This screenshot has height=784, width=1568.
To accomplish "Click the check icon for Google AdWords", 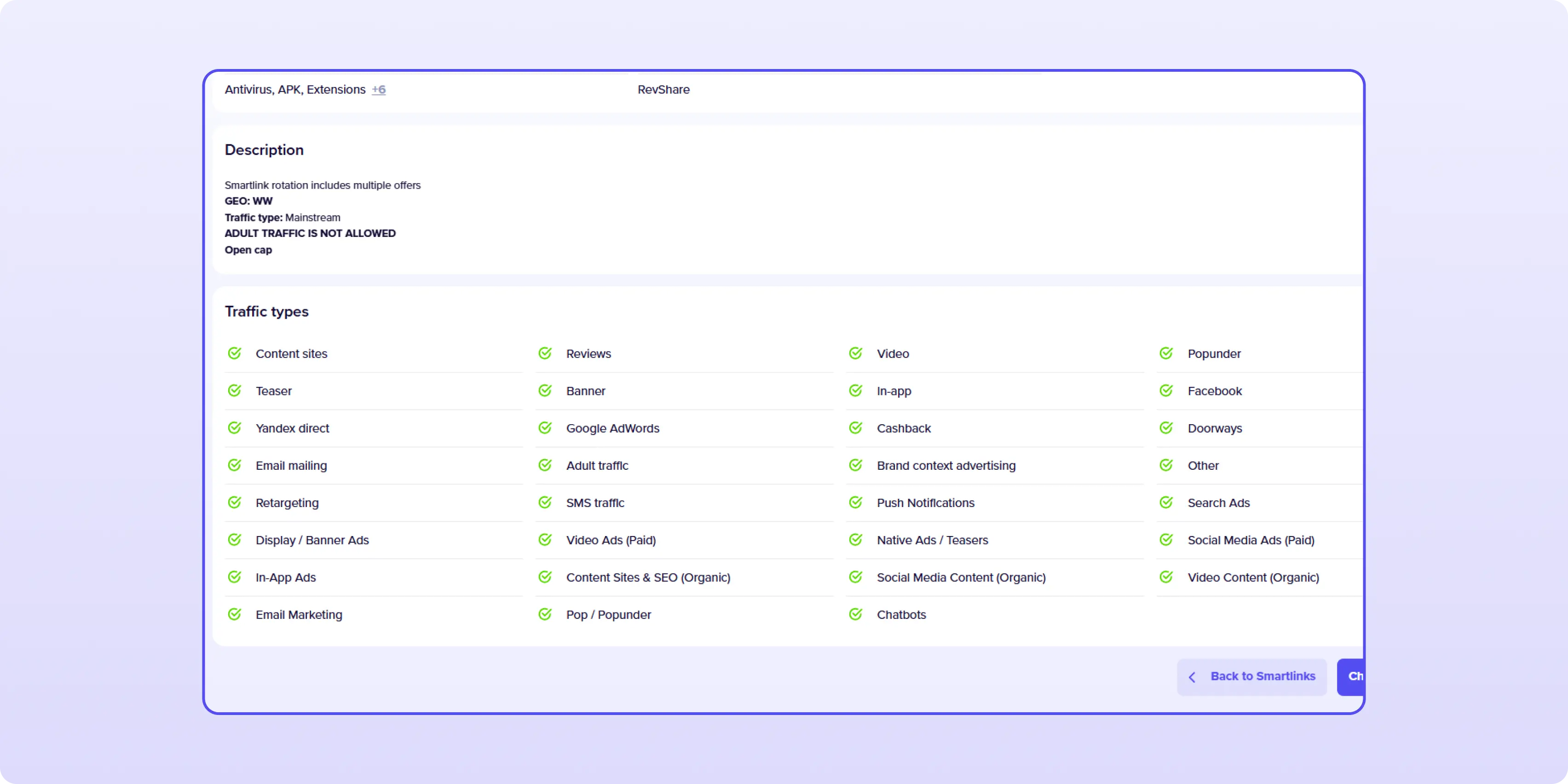I will (x=545, y=428).
